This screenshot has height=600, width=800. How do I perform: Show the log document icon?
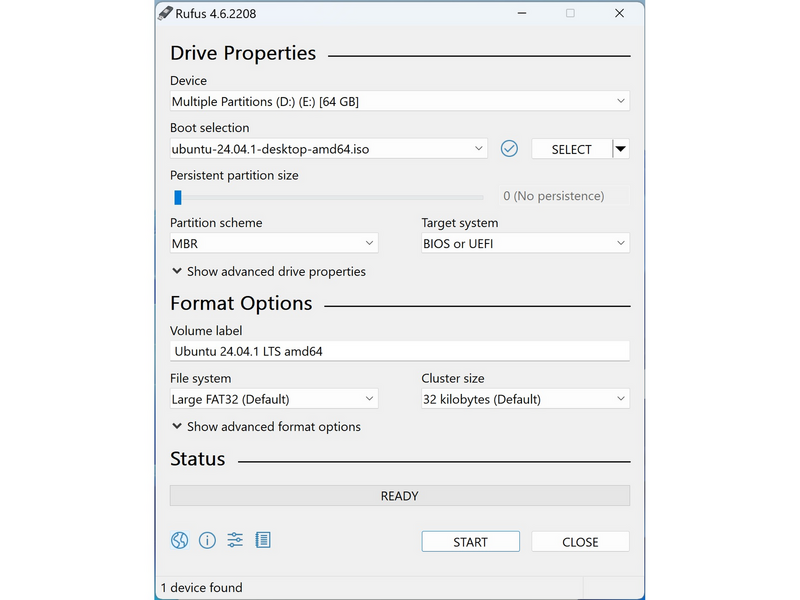coord(263,540)
